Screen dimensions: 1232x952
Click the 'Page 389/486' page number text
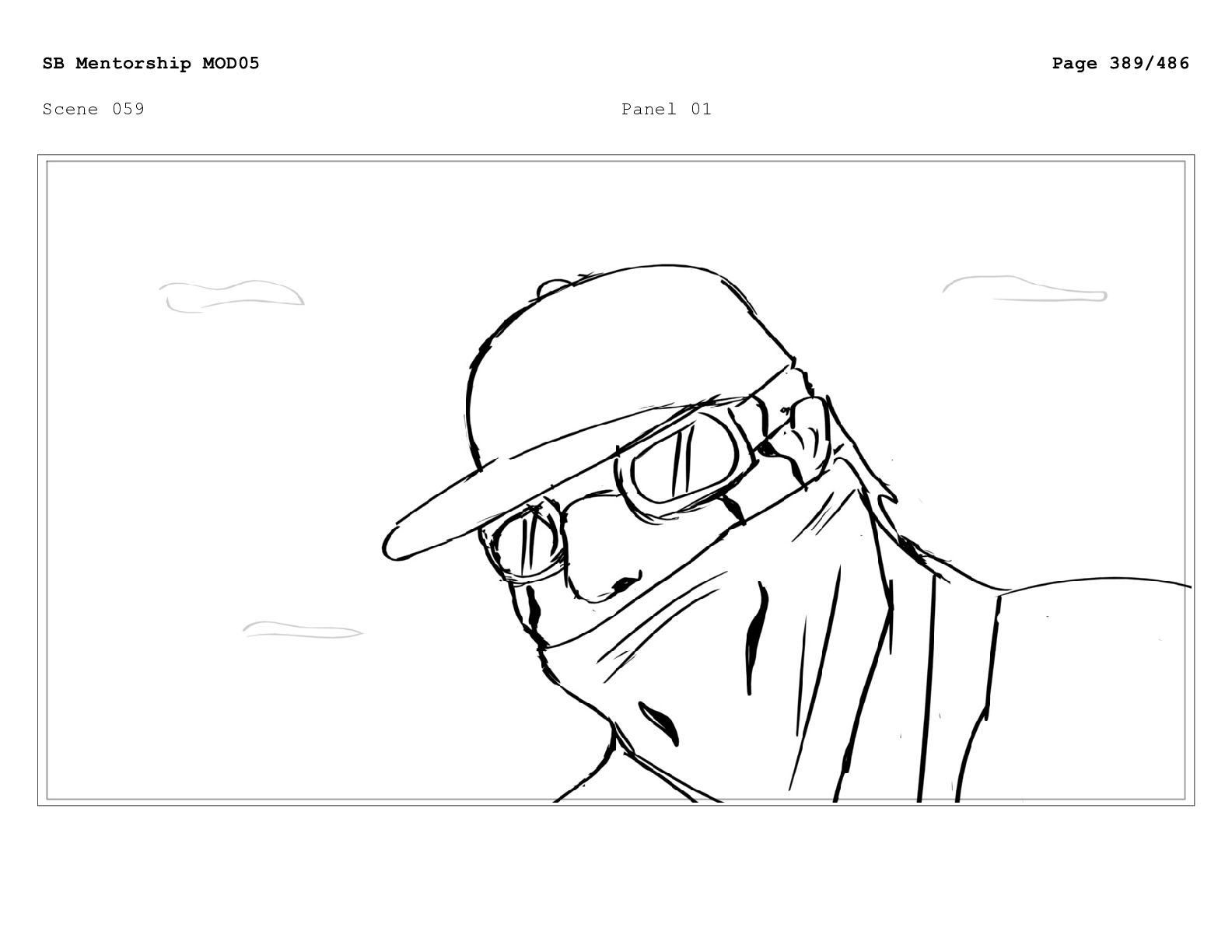click(1121, 63)
